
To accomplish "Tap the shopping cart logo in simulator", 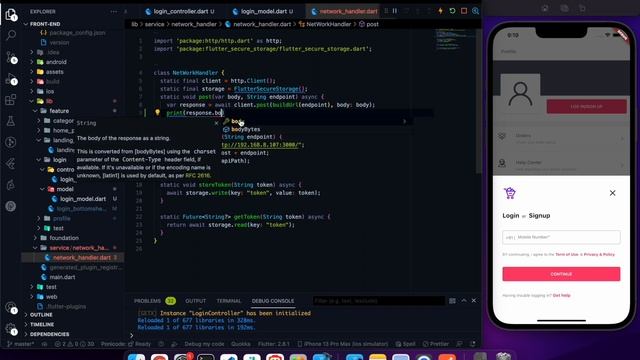I will 510,193.
